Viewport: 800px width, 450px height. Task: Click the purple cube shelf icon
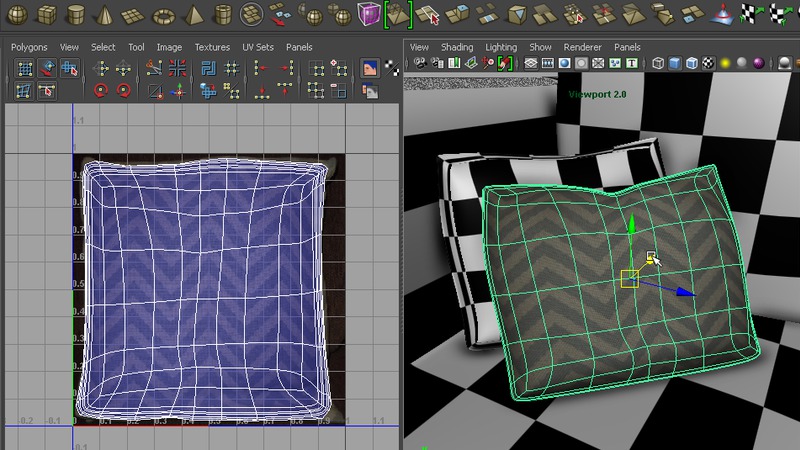click(x=369, y=15)
